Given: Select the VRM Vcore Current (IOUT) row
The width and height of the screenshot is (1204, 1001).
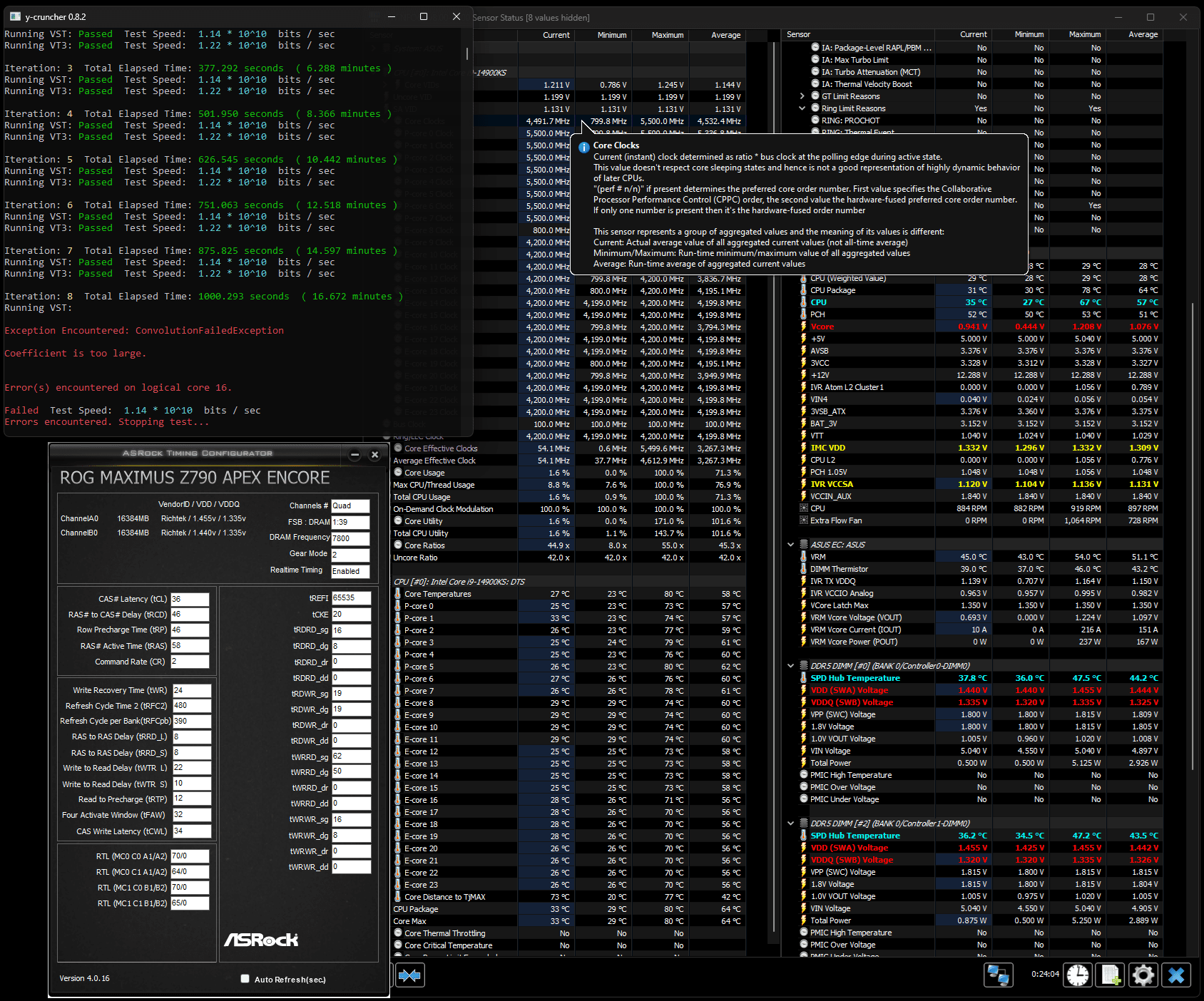Looking at the screenshot, I should [x=981, y=630].
